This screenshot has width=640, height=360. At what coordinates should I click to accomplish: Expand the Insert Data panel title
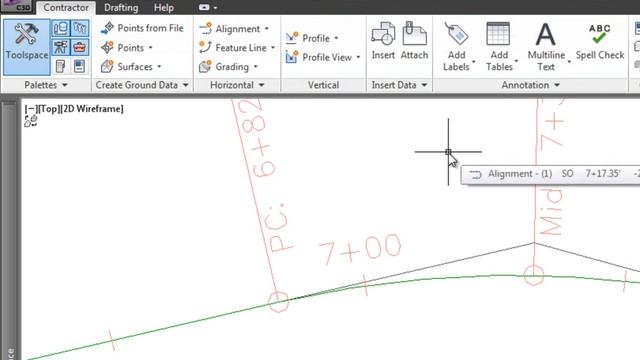tap(399, 85)
